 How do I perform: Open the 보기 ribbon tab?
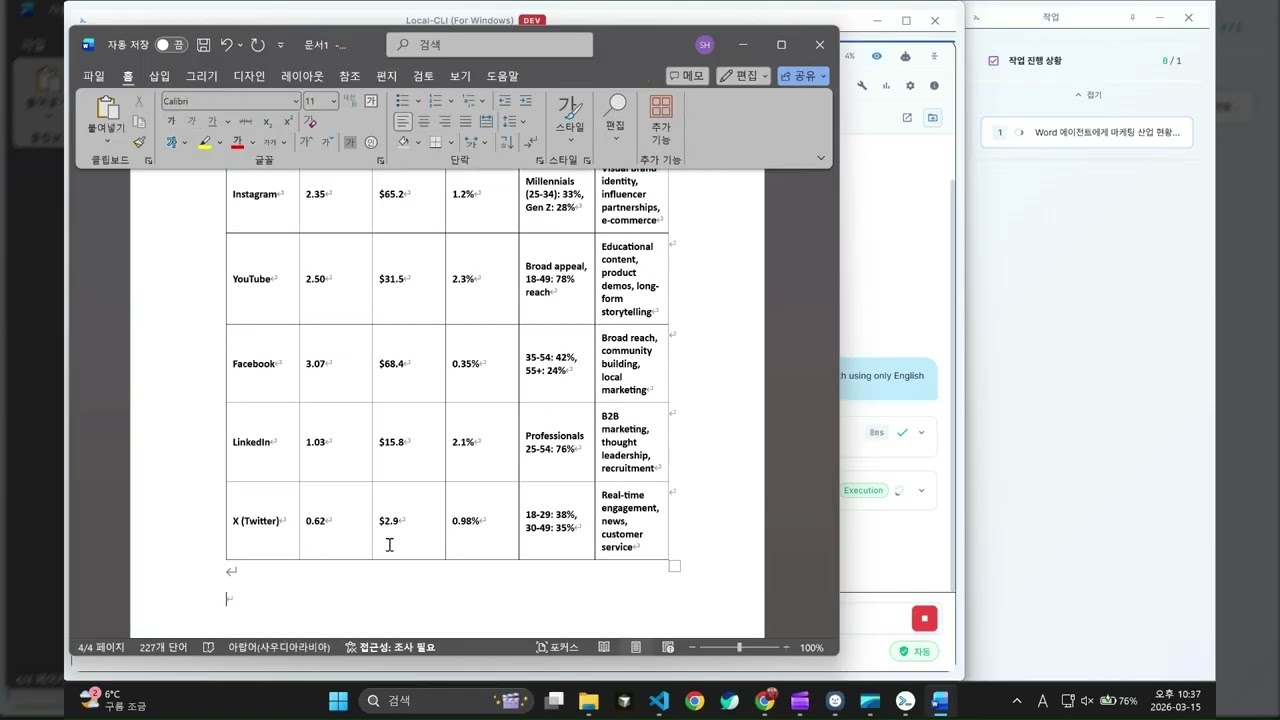click(x=460, y=76)
